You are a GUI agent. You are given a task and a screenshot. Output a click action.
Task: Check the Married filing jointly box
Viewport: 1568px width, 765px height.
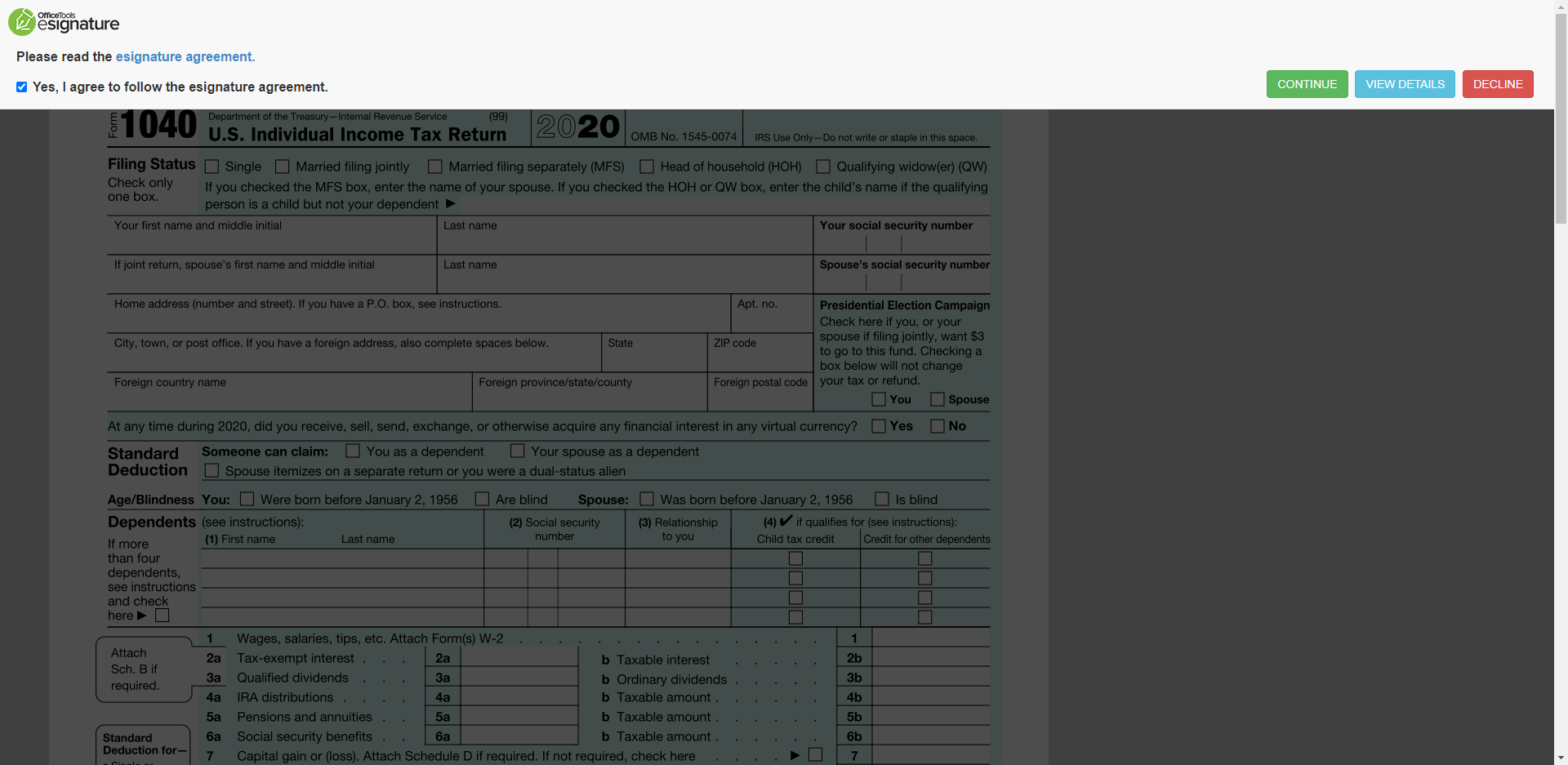pos(283,167)
